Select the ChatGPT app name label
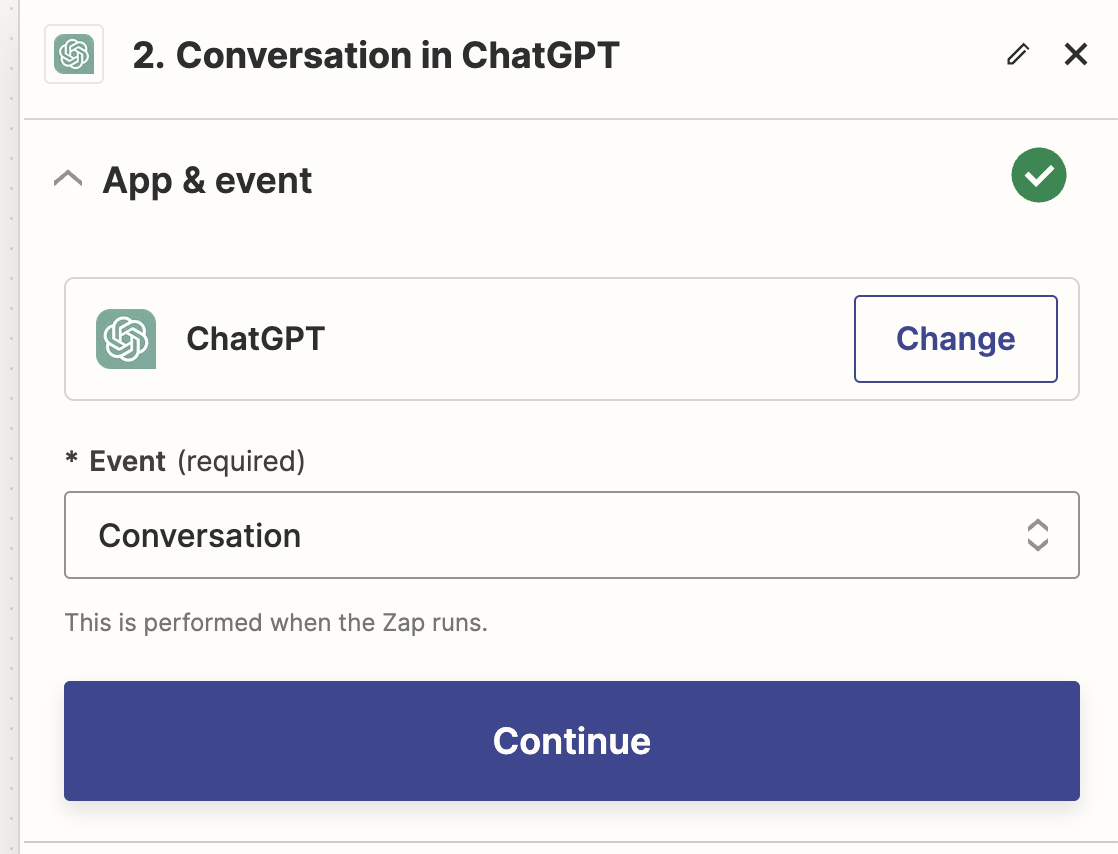This screenshot has height=854, width=1118. coord(255,339)
